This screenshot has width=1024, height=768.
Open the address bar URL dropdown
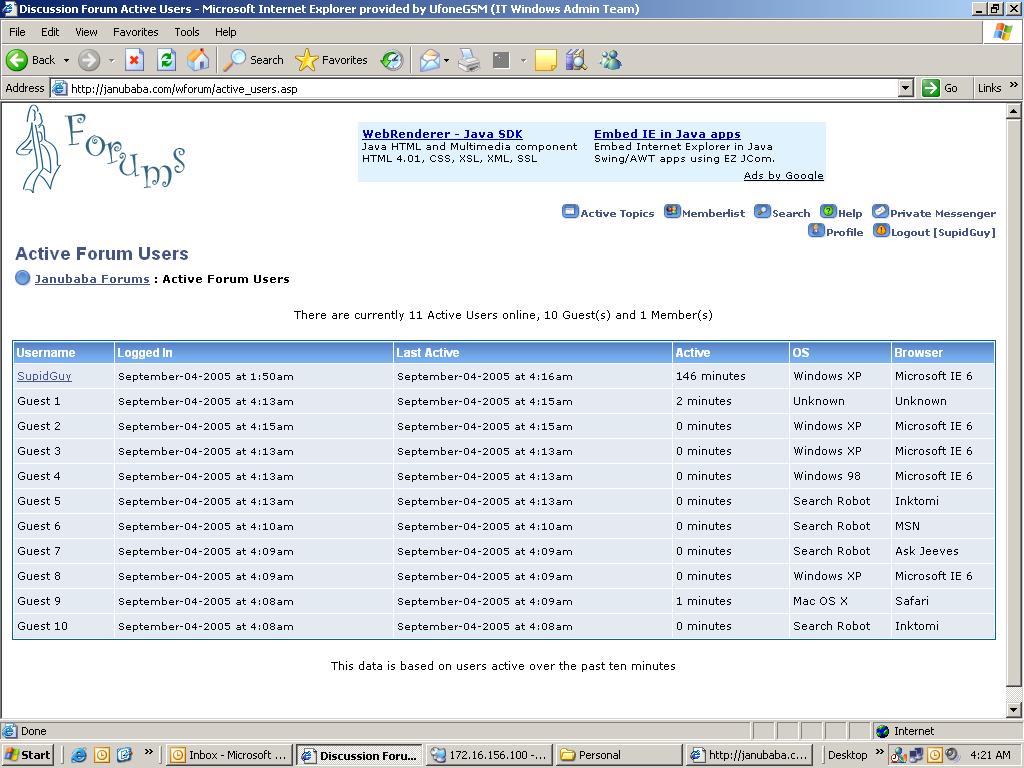[905, 88]
